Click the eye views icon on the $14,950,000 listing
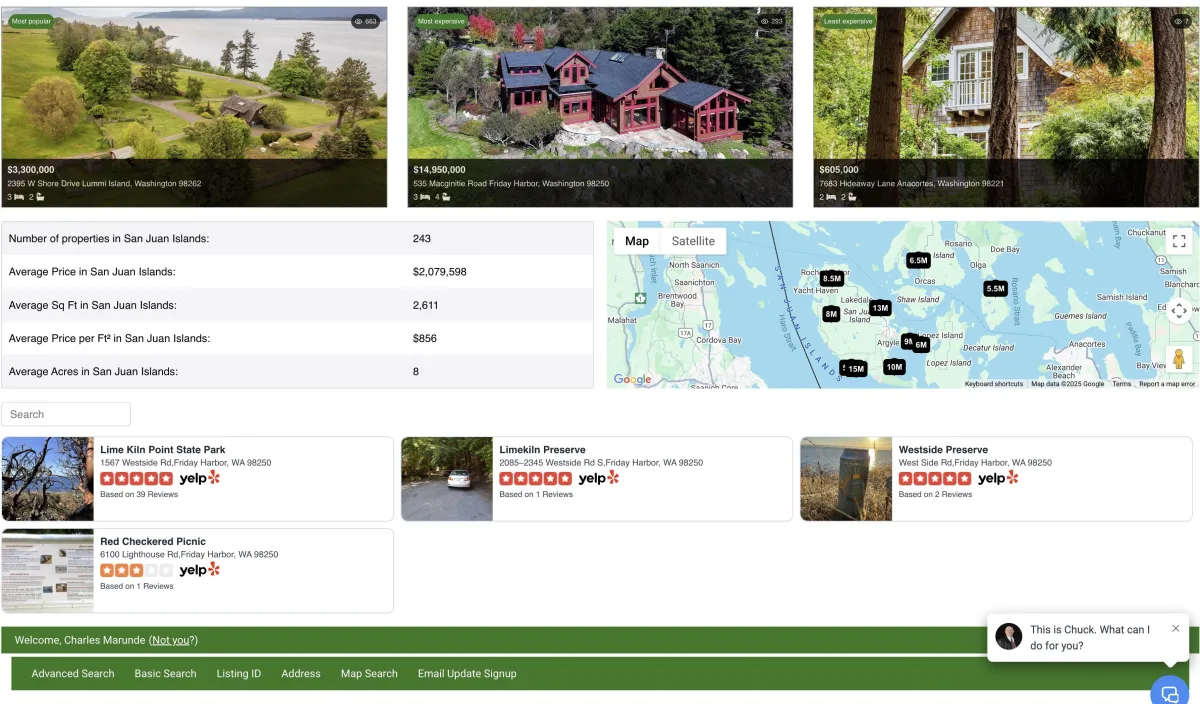 coord(764,21)
